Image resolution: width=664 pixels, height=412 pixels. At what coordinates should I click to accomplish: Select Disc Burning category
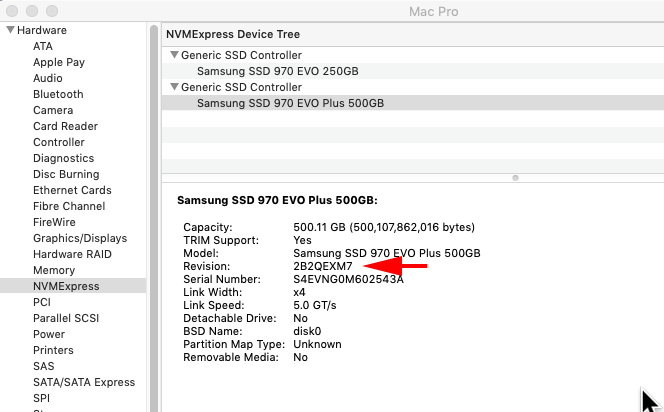[x=66, y=174]
